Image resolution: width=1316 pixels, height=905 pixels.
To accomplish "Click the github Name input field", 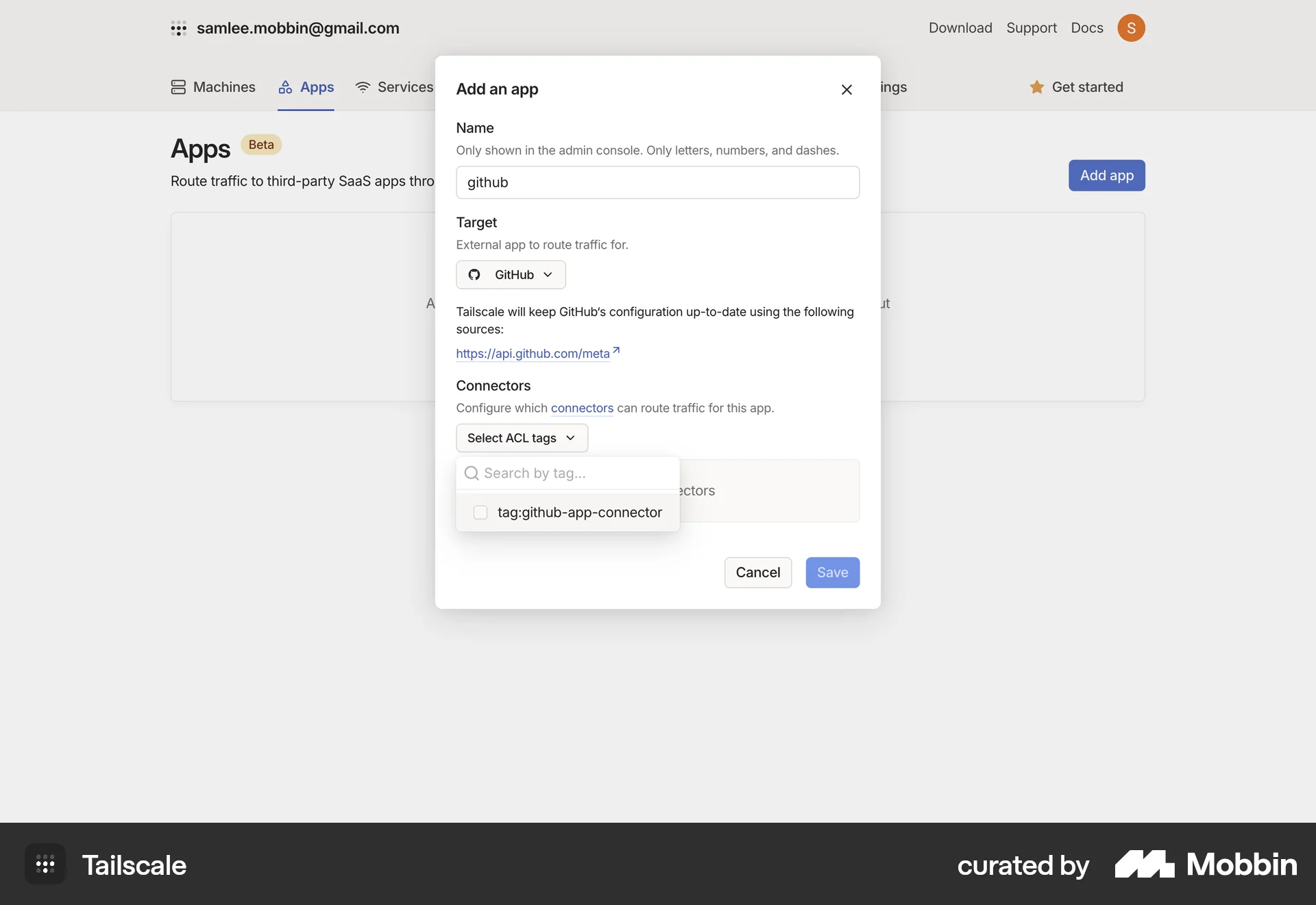I will tap(657, 182).
